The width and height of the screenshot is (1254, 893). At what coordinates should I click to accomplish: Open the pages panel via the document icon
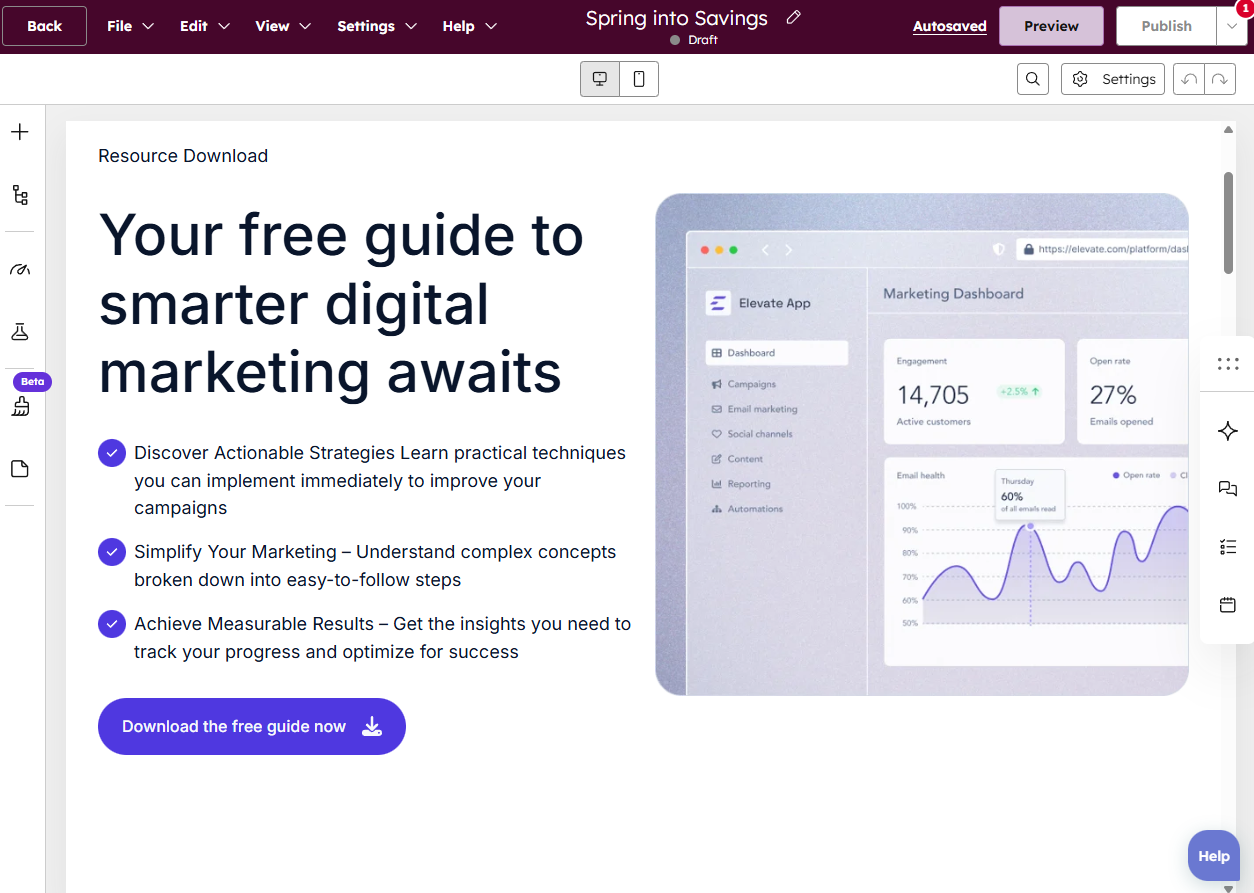coord(19,469)
